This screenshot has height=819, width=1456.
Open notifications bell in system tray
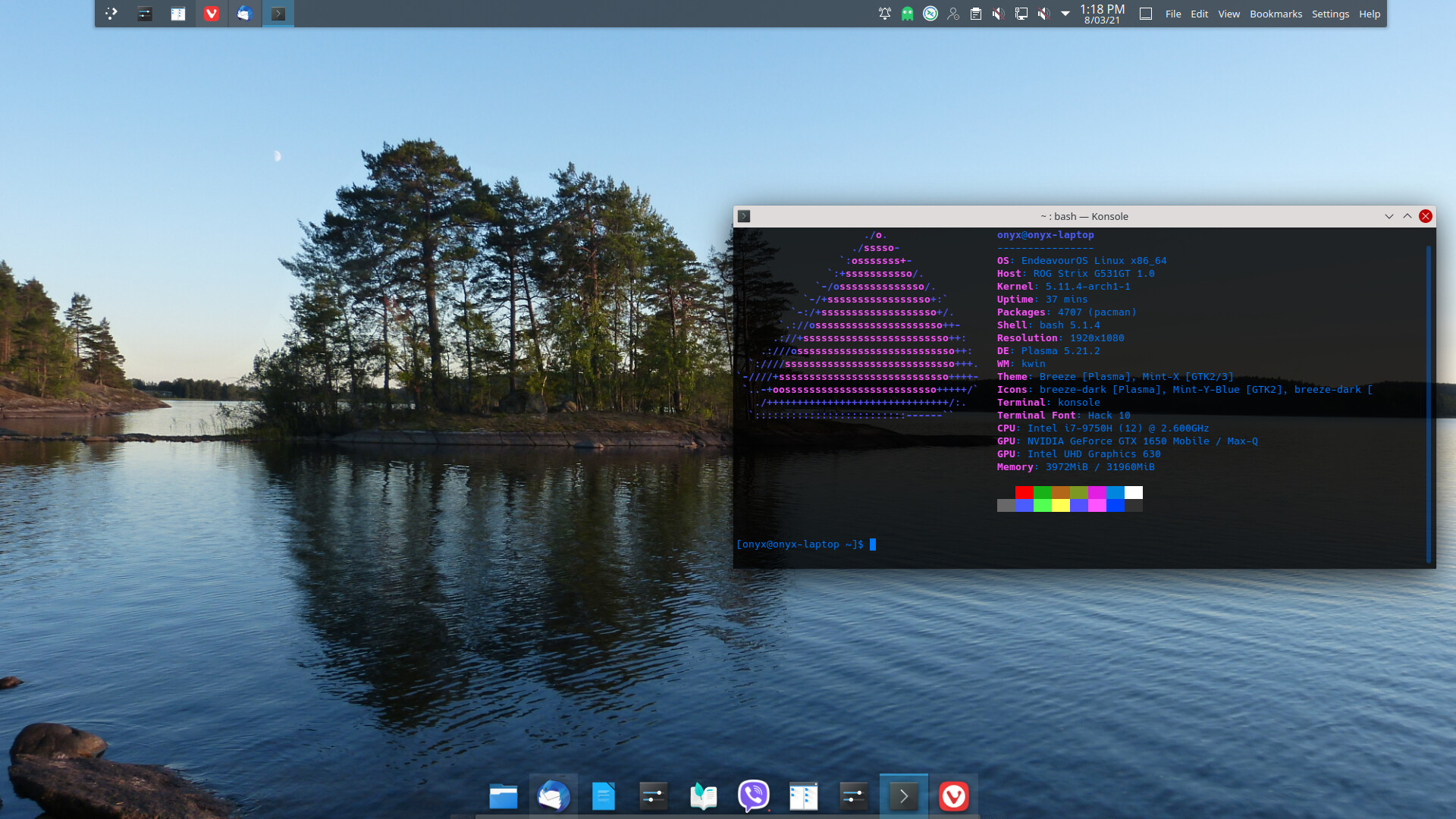point(885,14)
